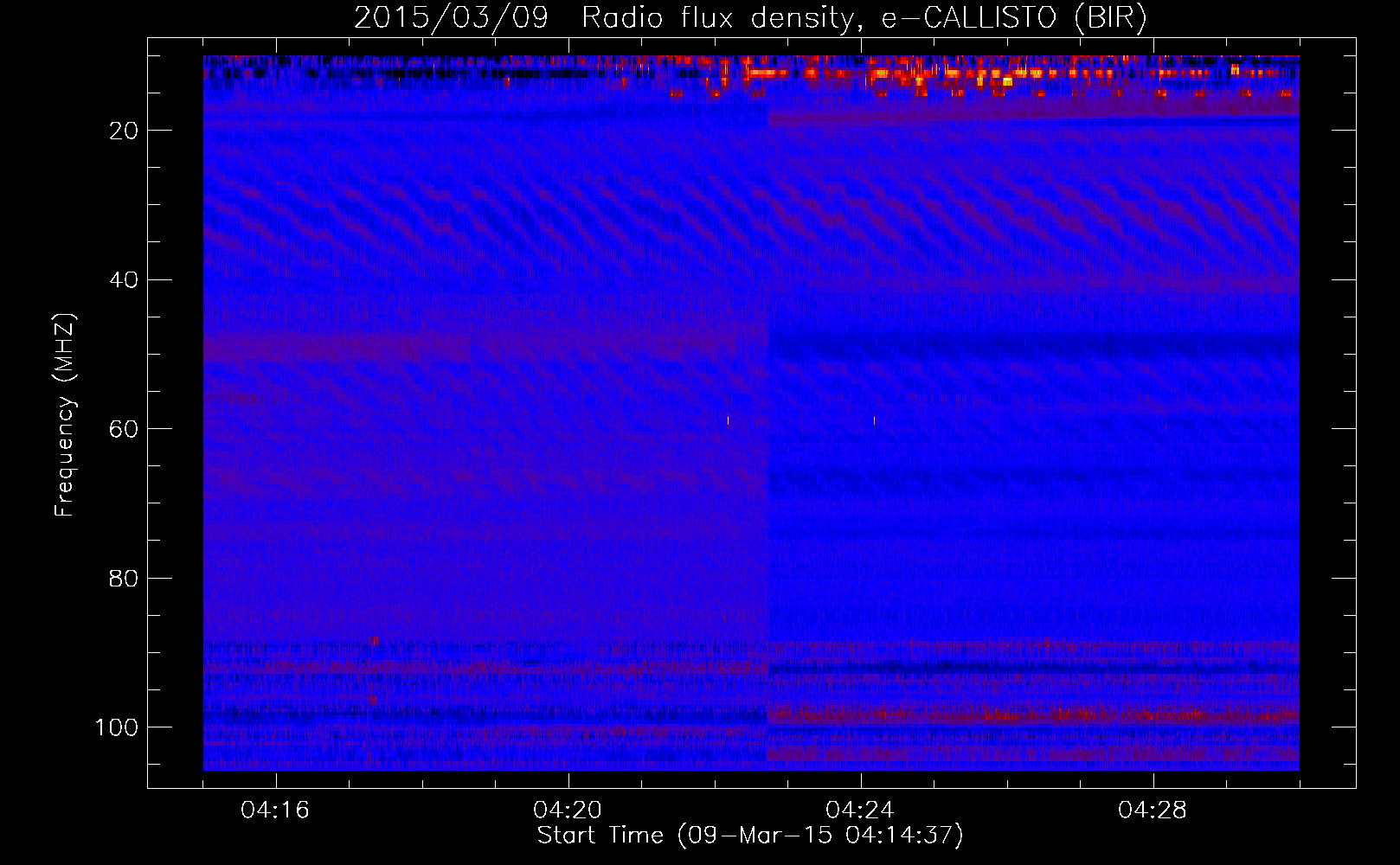Viewport: 1400px width, 865px height.
Task: Click the "Start Time (09-Mar-15 04:14:37)" x-axis label
Action: coord(750,836)
